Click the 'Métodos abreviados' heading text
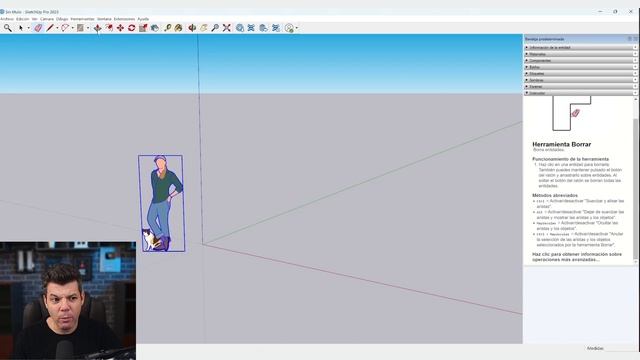 [x=555, y=195]
